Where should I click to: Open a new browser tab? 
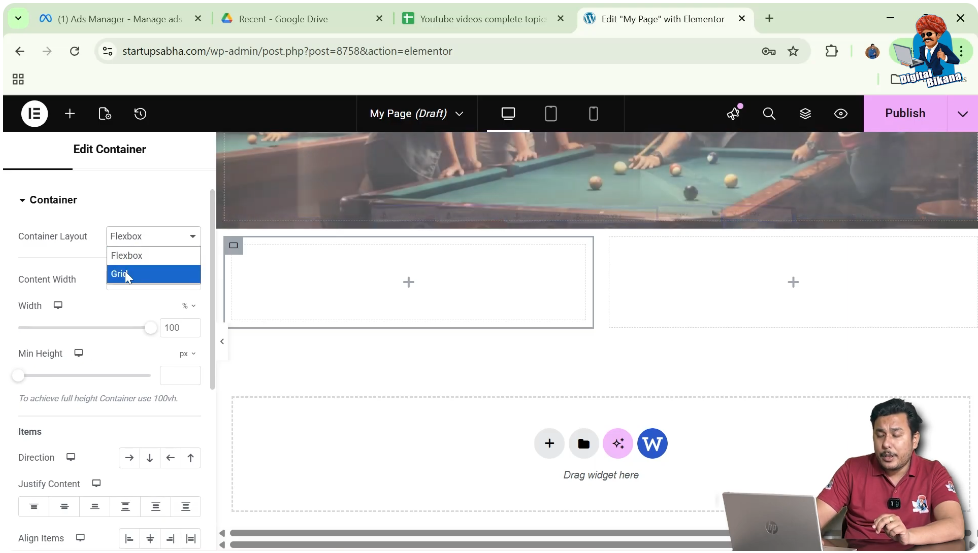pos(769,19)
